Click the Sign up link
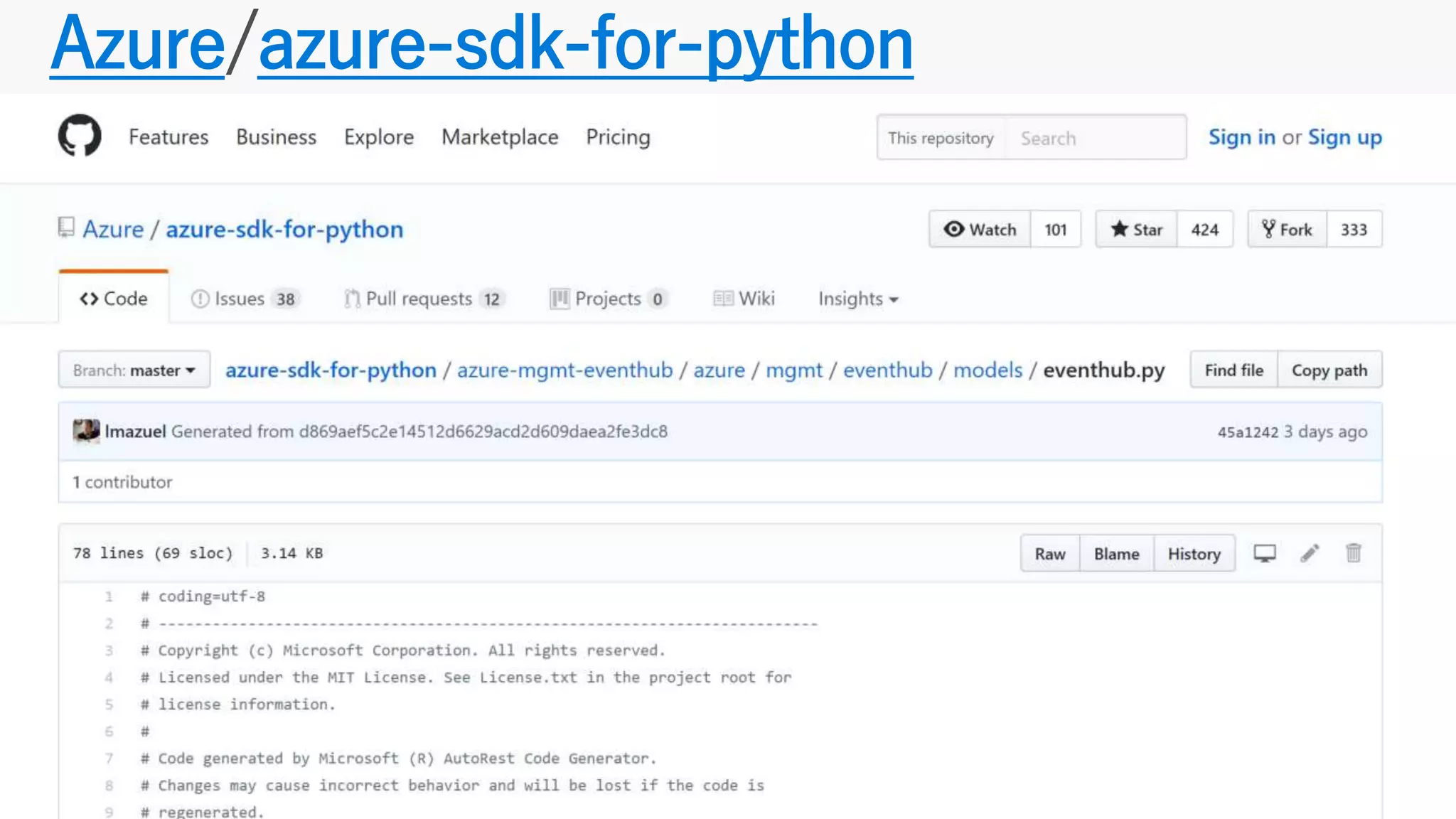1456x819 pixels. click(x=1345, y=136)
